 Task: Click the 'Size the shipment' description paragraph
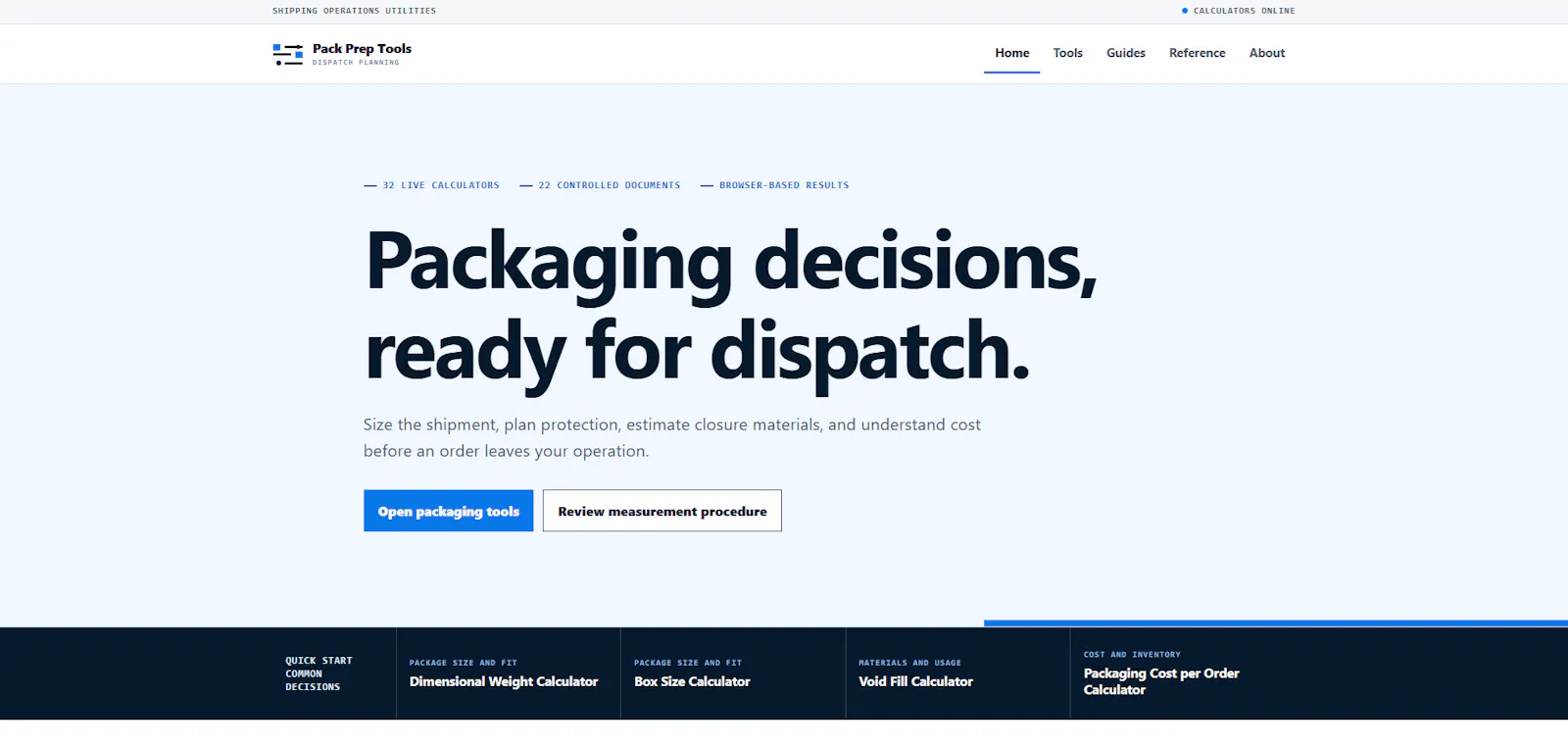tap(672, 437)
